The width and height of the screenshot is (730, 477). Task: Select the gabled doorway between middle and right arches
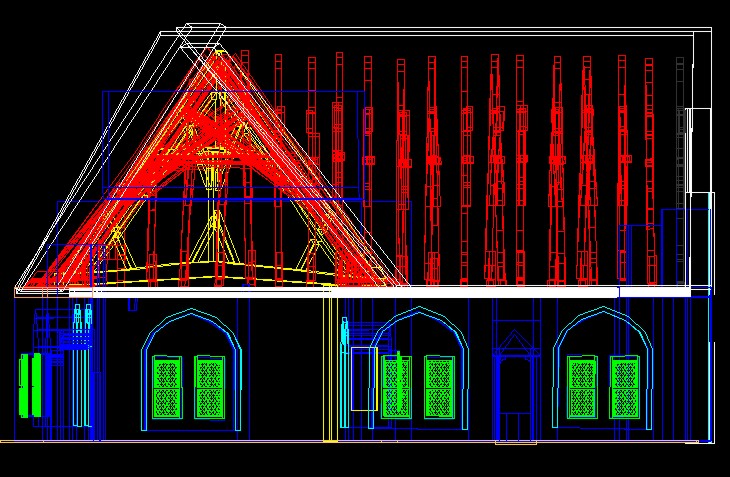(516, 390)
